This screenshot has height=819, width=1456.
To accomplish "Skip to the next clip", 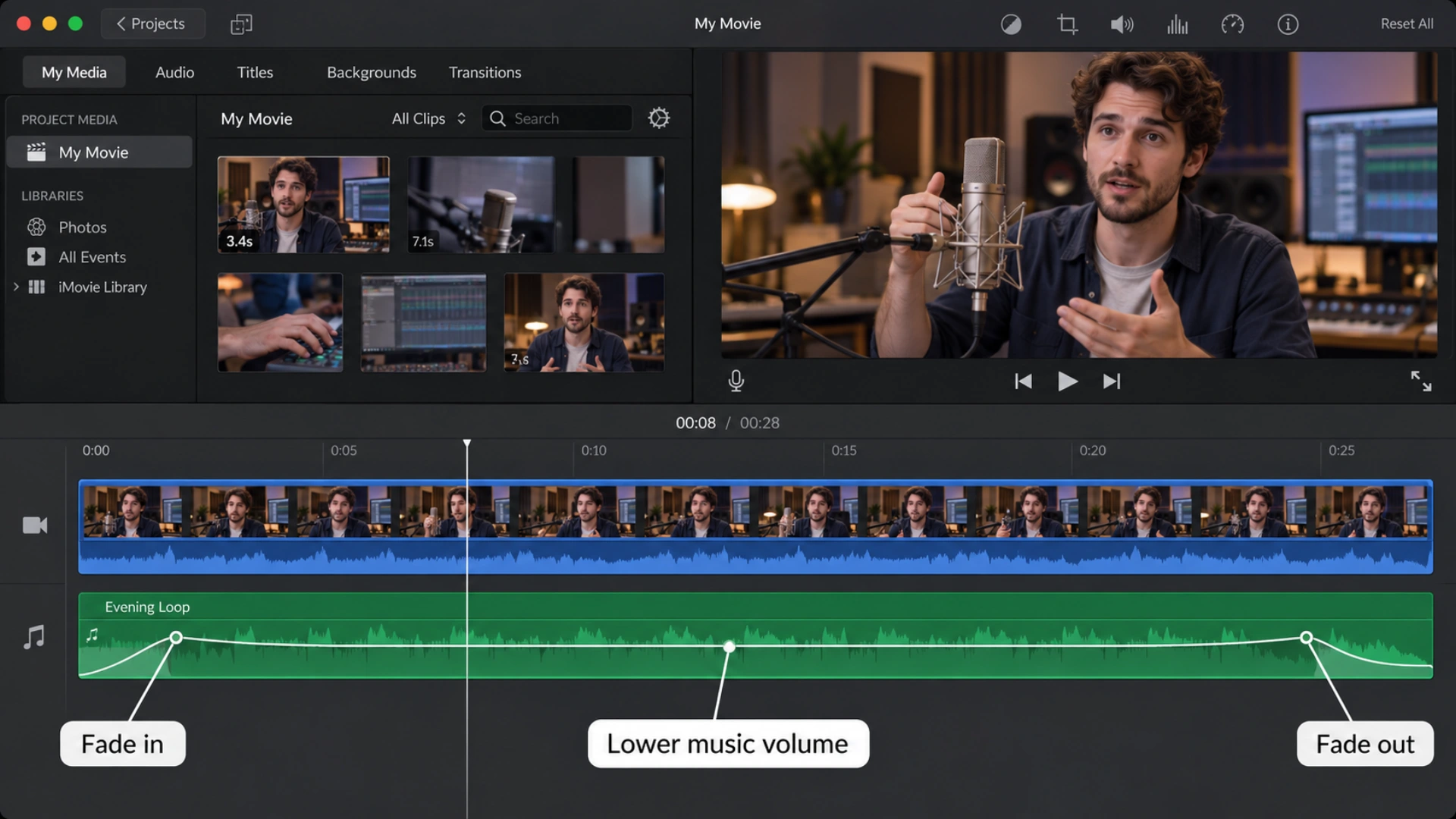I will pyautogui.click(x=1111, y=381).
